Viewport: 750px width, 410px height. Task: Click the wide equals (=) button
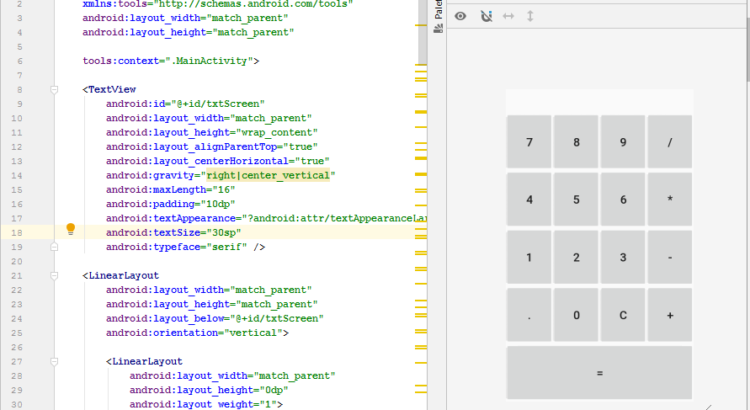pos(599,373)
